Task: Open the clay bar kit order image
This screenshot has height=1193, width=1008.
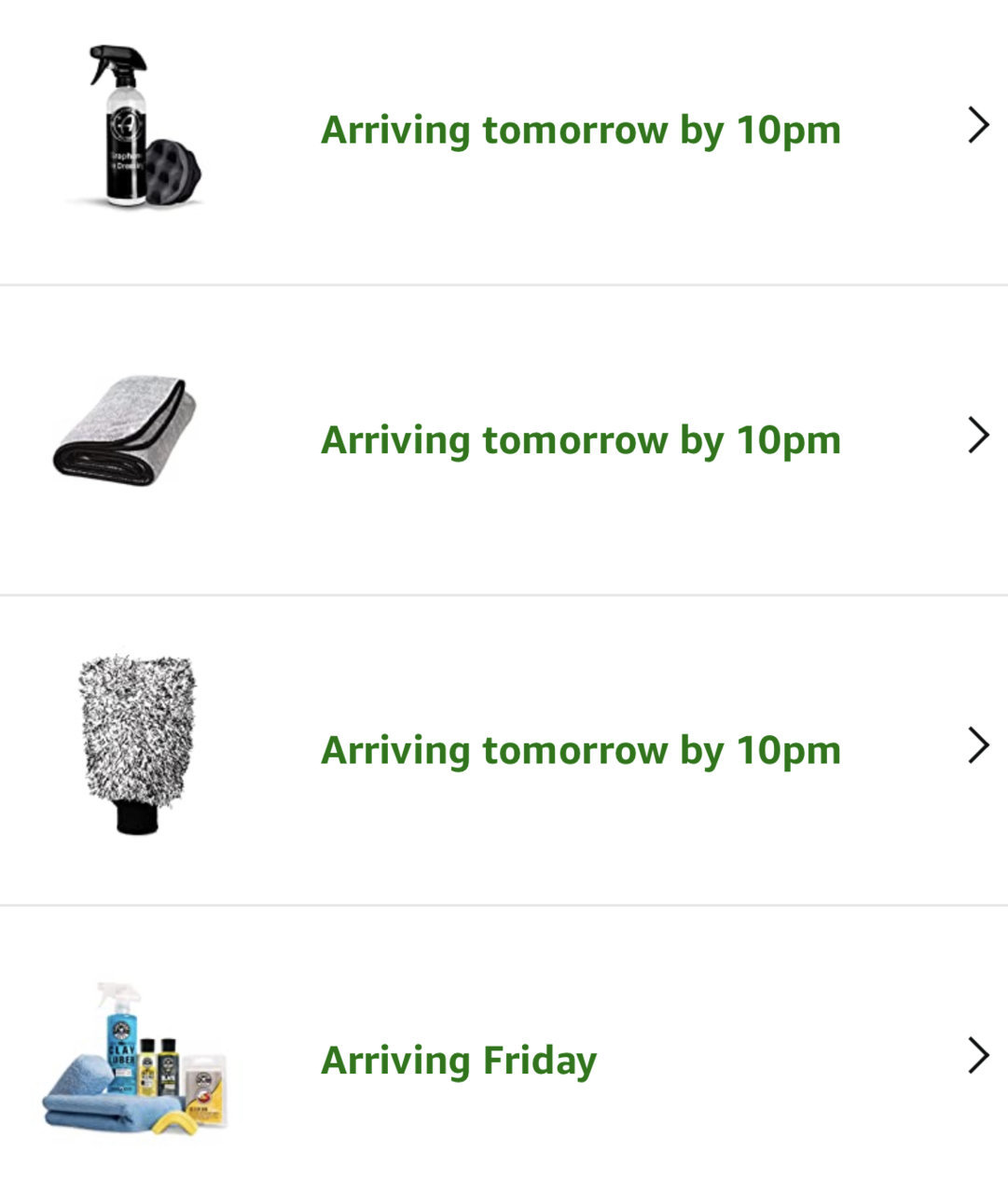Action: coord(135,1058)
